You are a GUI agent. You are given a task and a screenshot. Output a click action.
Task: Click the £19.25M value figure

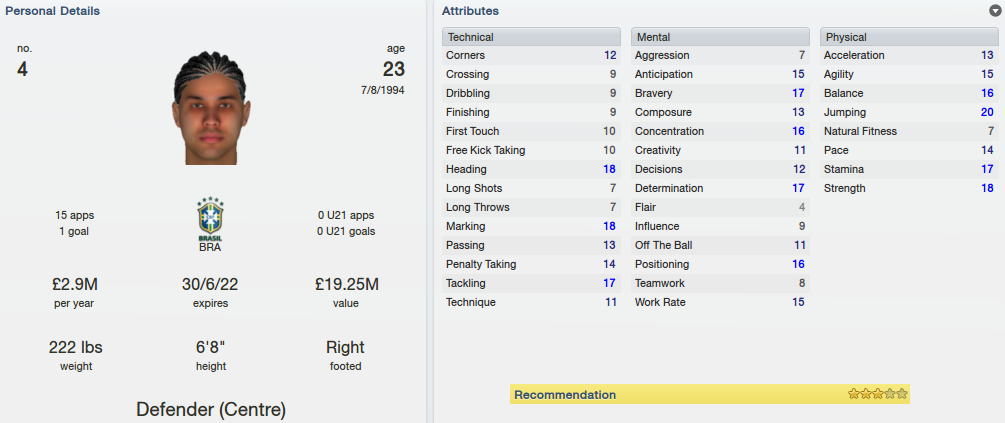click(x=346, y=284)
